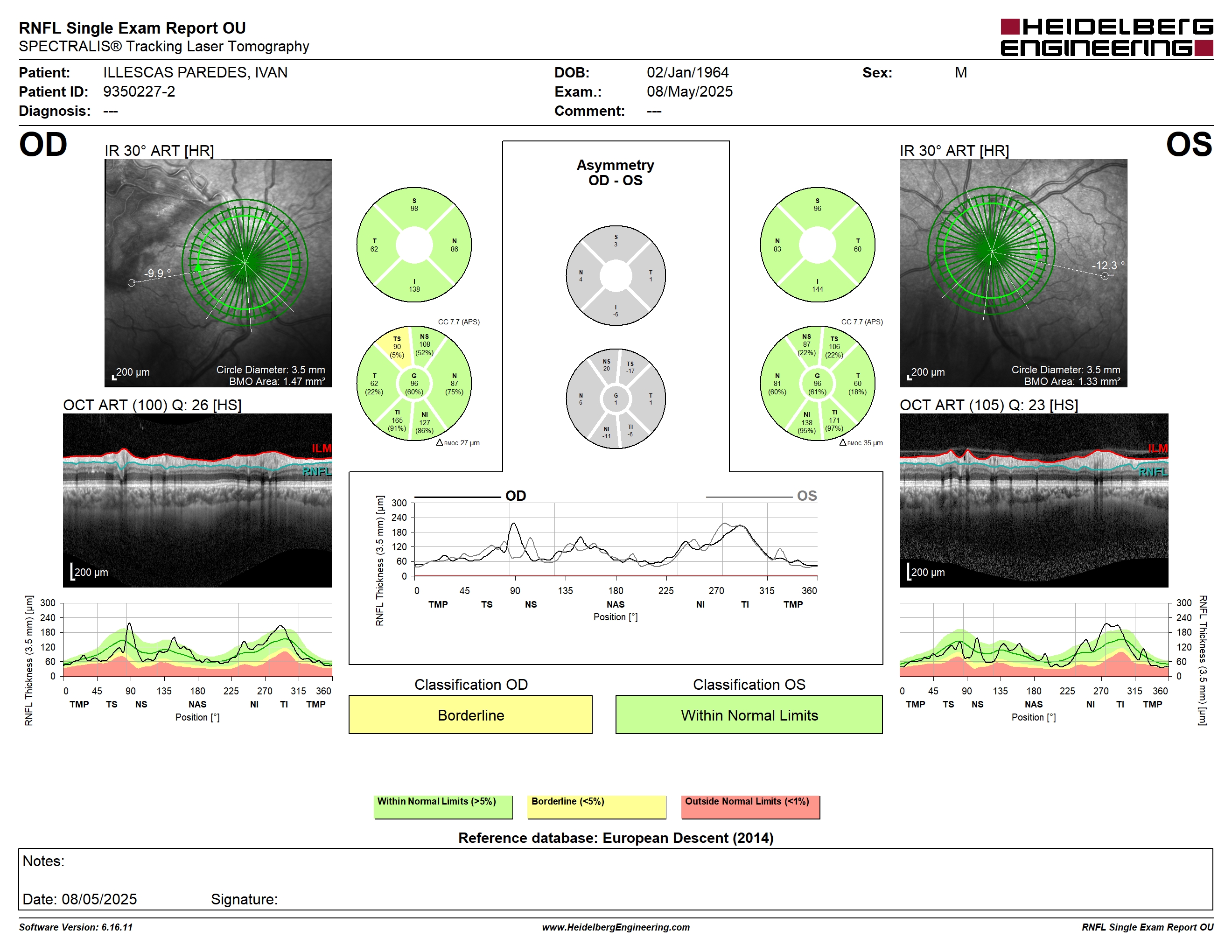Click the OS angle label -12.3°
This screenshot has width=1232, height=952.
coord(1108,265)
